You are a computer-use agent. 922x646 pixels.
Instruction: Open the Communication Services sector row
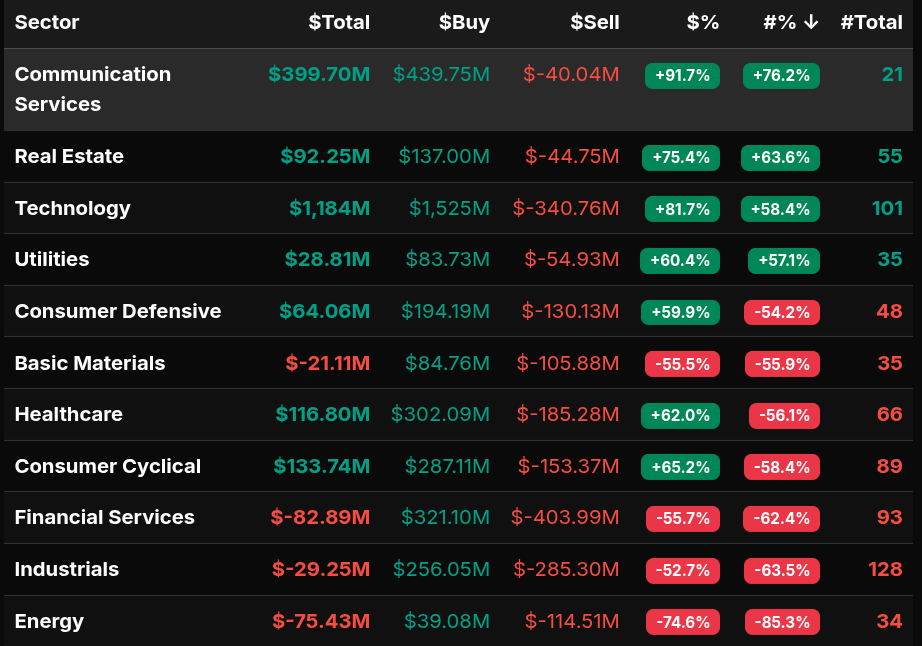pos(93,89)
